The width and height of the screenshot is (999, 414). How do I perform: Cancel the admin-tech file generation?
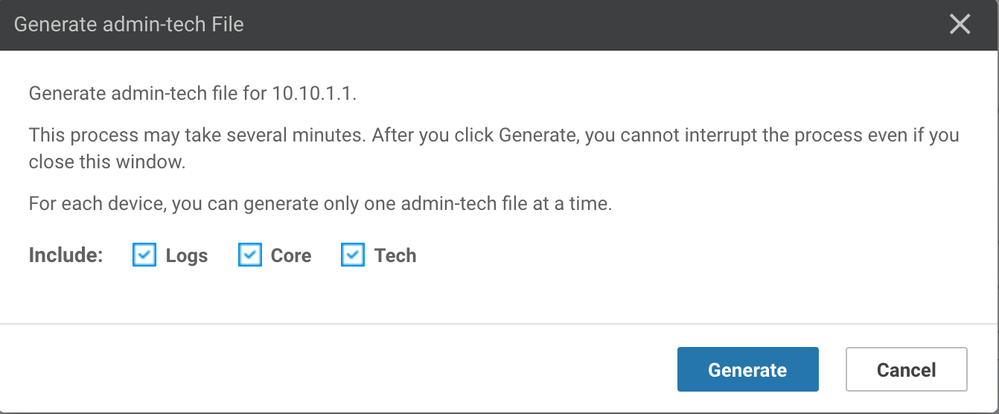907,369
